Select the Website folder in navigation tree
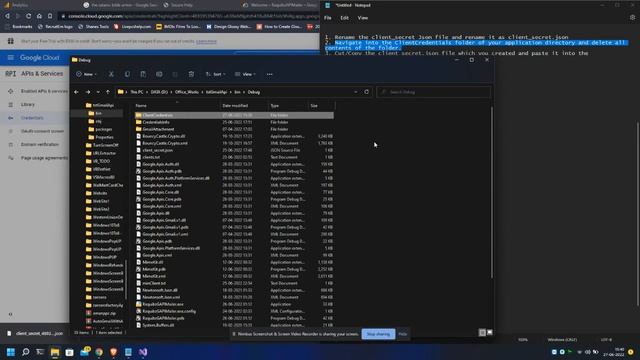Viewport: 640px width, 360px height. 100,193
